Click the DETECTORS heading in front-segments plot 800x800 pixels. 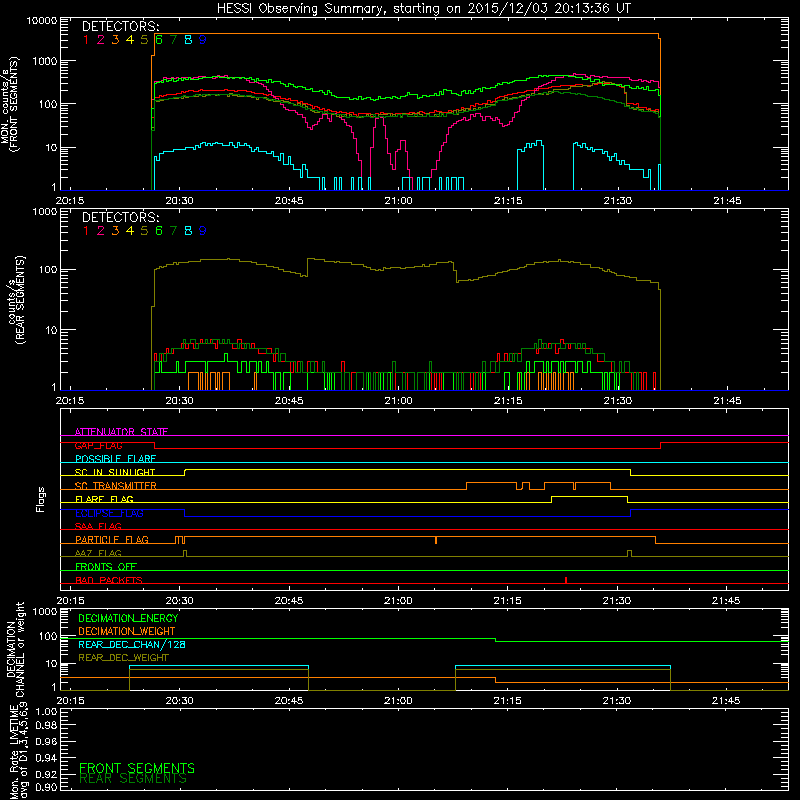click(x=120, y=26)
